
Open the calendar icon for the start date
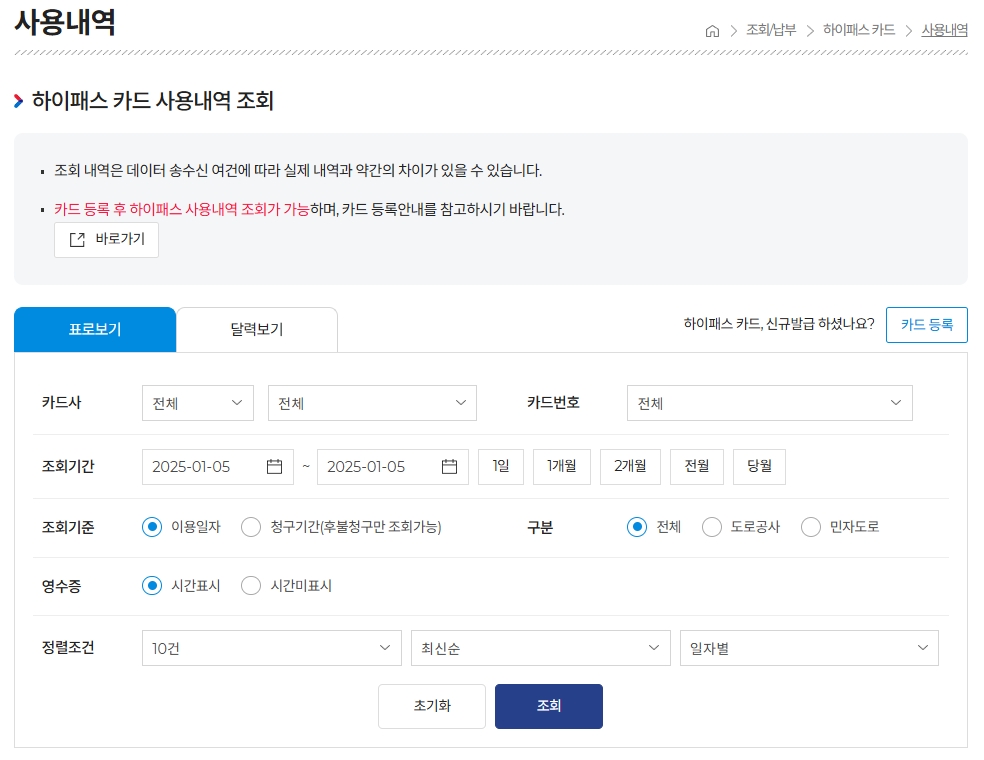(276, 466)
